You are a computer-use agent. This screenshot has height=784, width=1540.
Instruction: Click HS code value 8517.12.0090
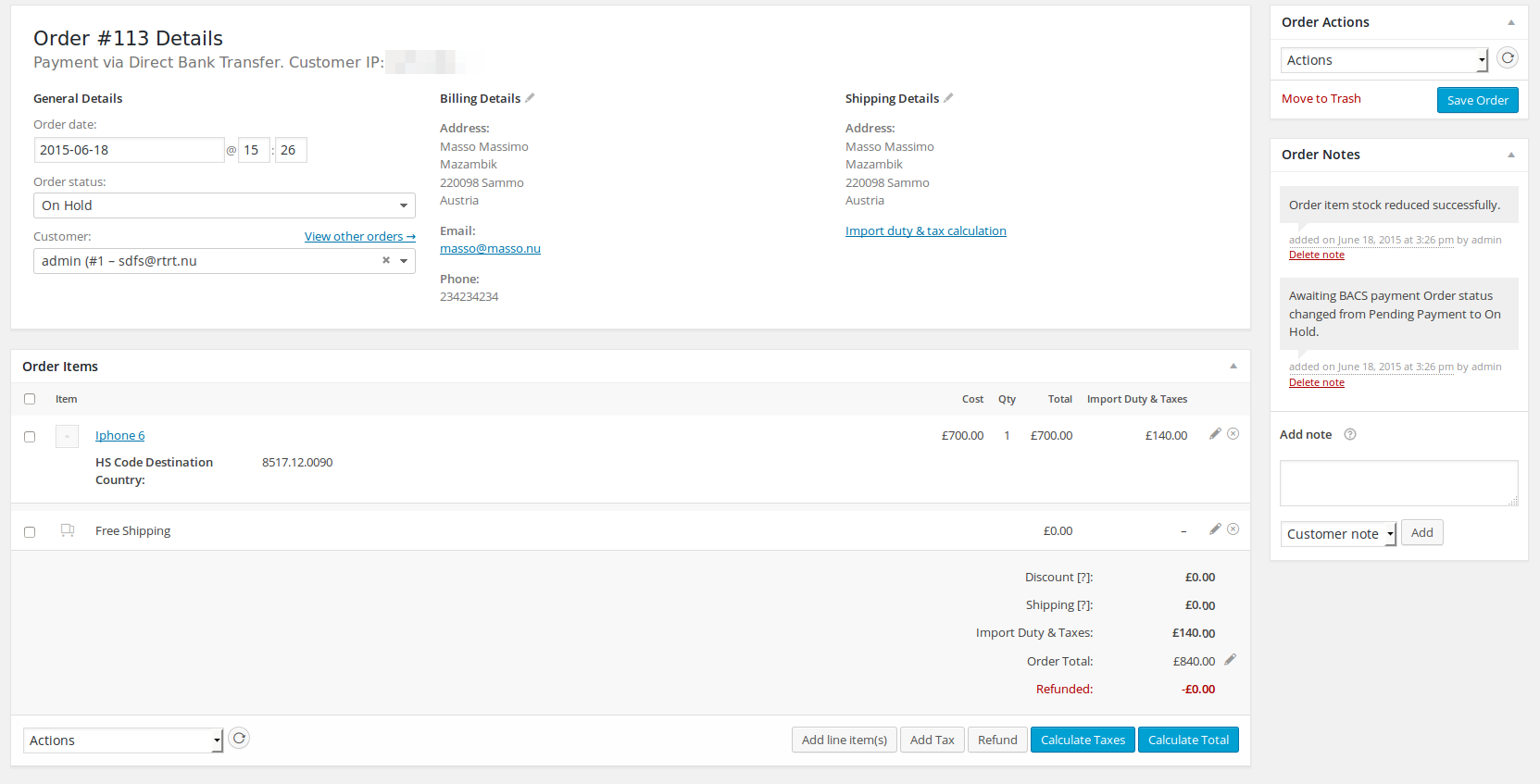click(x=297, y=463)
